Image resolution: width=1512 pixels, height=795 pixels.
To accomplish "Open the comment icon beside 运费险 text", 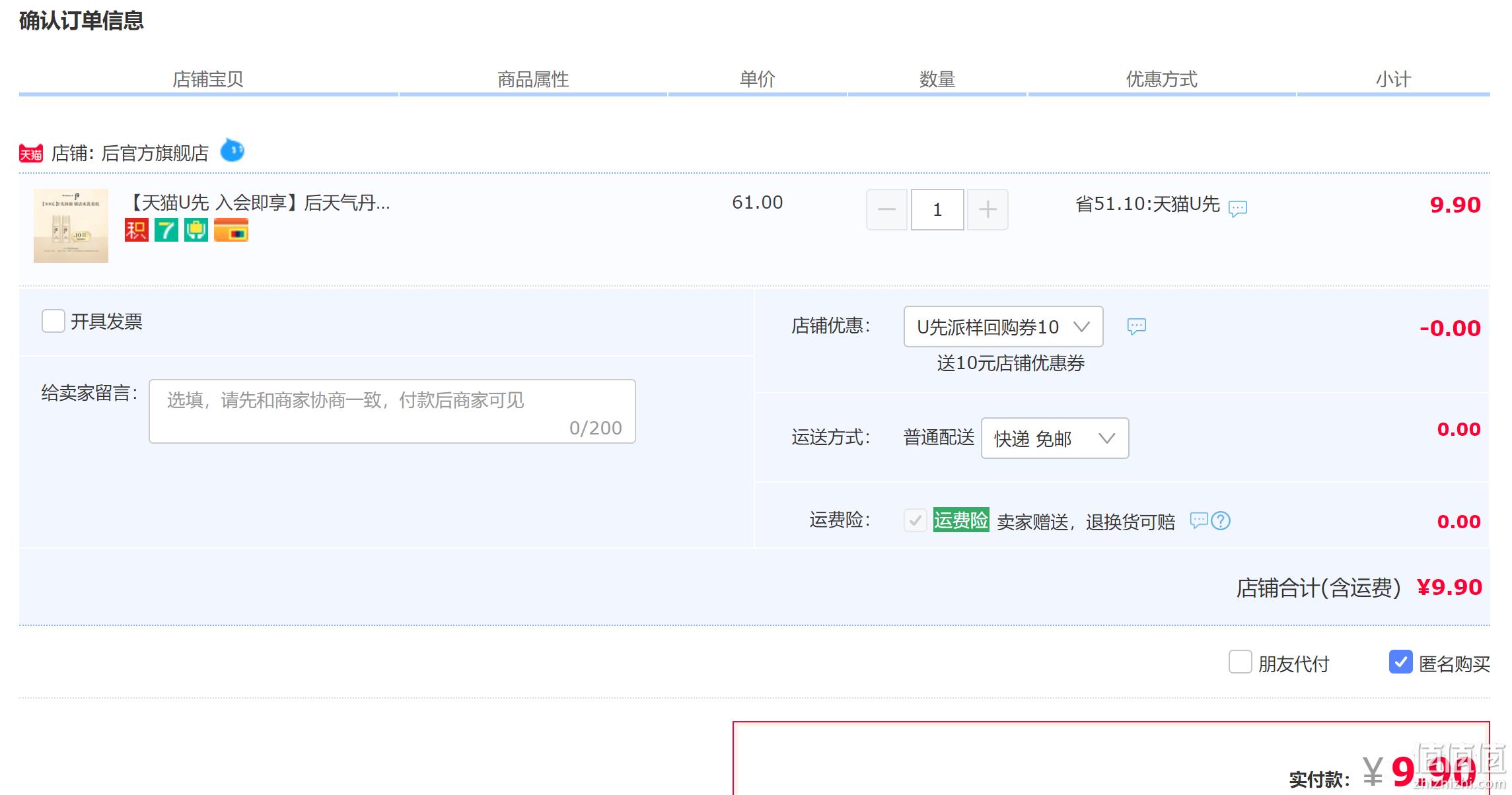I will (1198, 521).
